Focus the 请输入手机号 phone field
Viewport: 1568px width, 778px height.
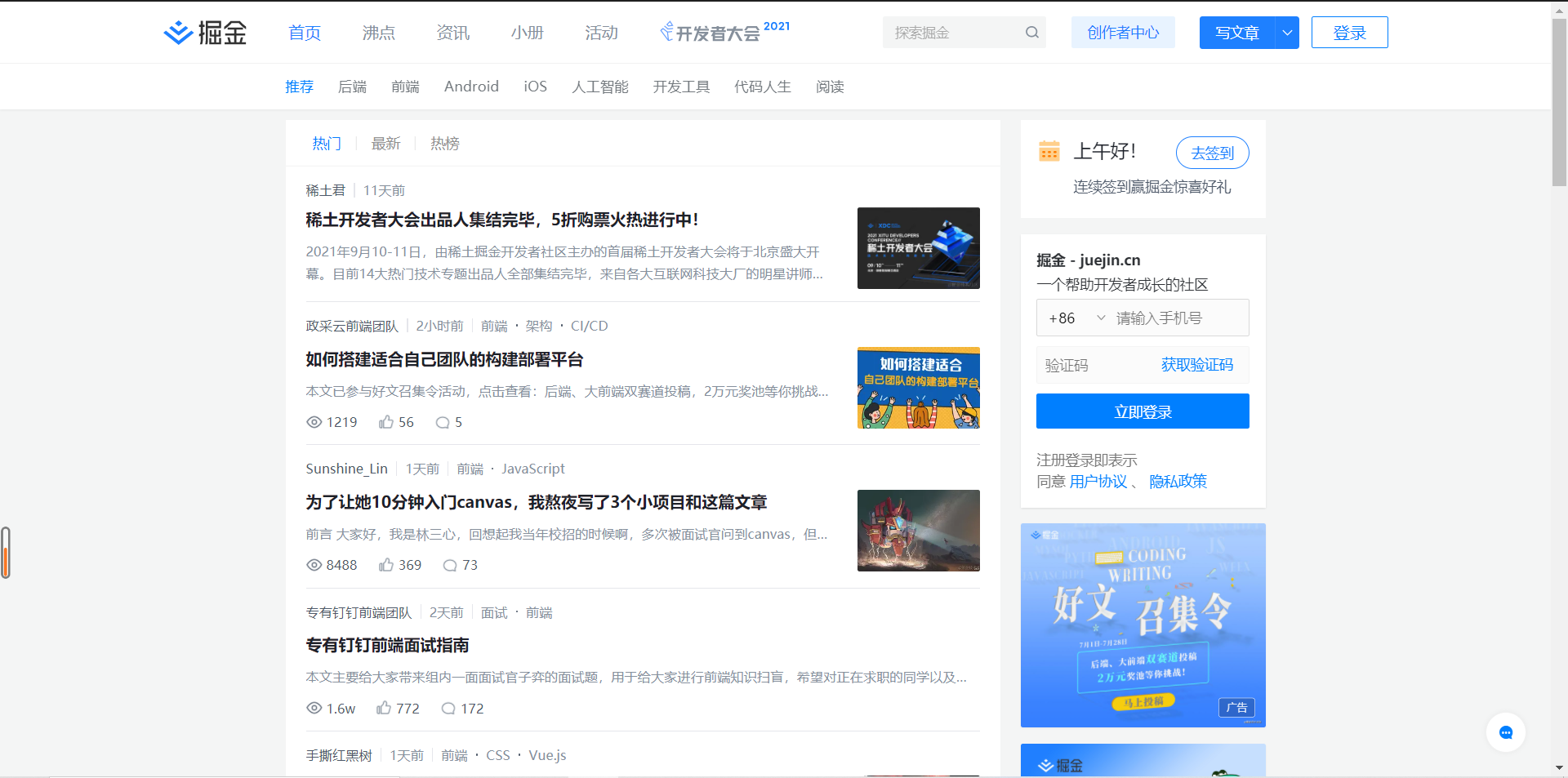(1180, 318)
